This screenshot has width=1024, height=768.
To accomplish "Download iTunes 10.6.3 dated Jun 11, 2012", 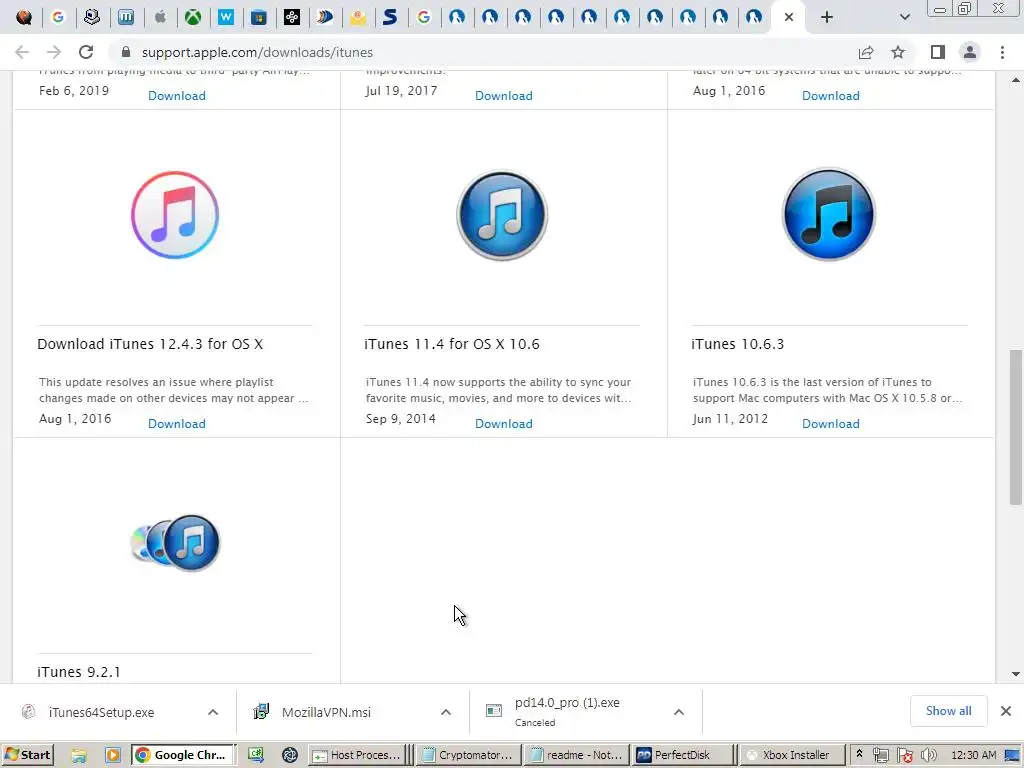I will (831, 423).
